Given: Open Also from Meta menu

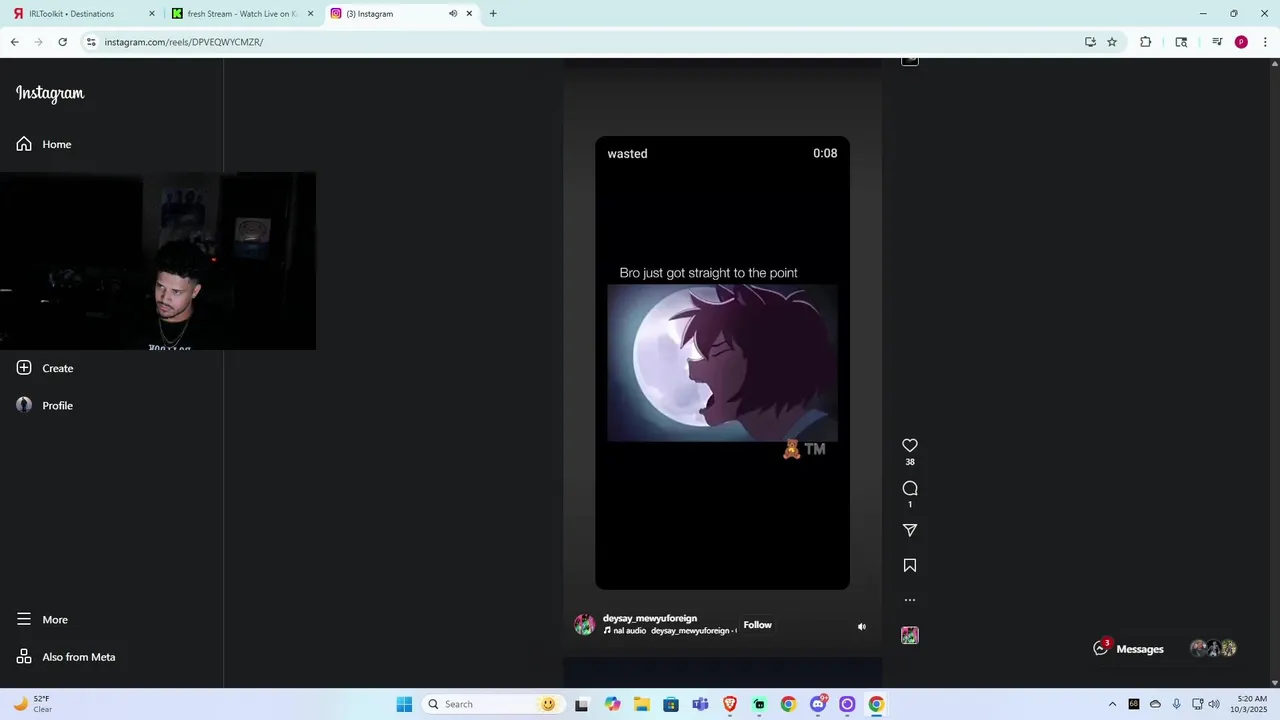Looking at the screenshot, I should point(66,657).
